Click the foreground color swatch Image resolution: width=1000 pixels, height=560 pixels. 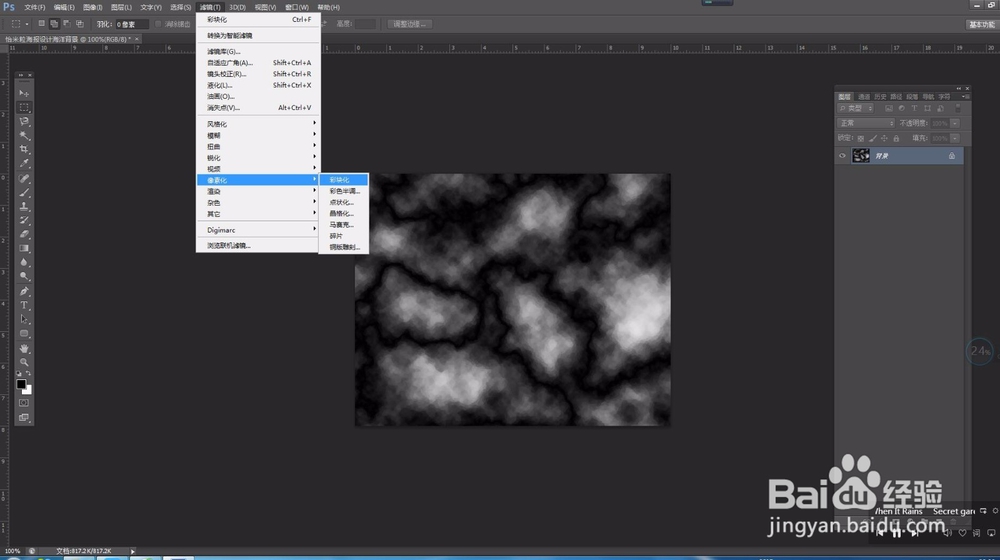[21, 384]
